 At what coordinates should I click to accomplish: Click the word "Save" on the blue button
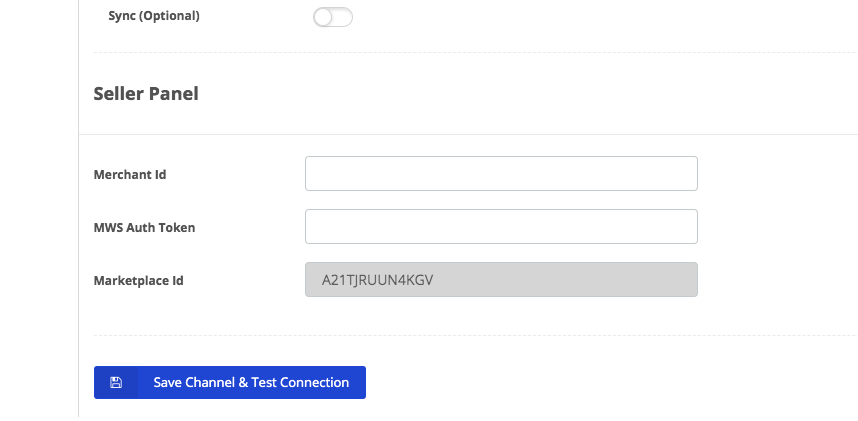coord(167,383)
